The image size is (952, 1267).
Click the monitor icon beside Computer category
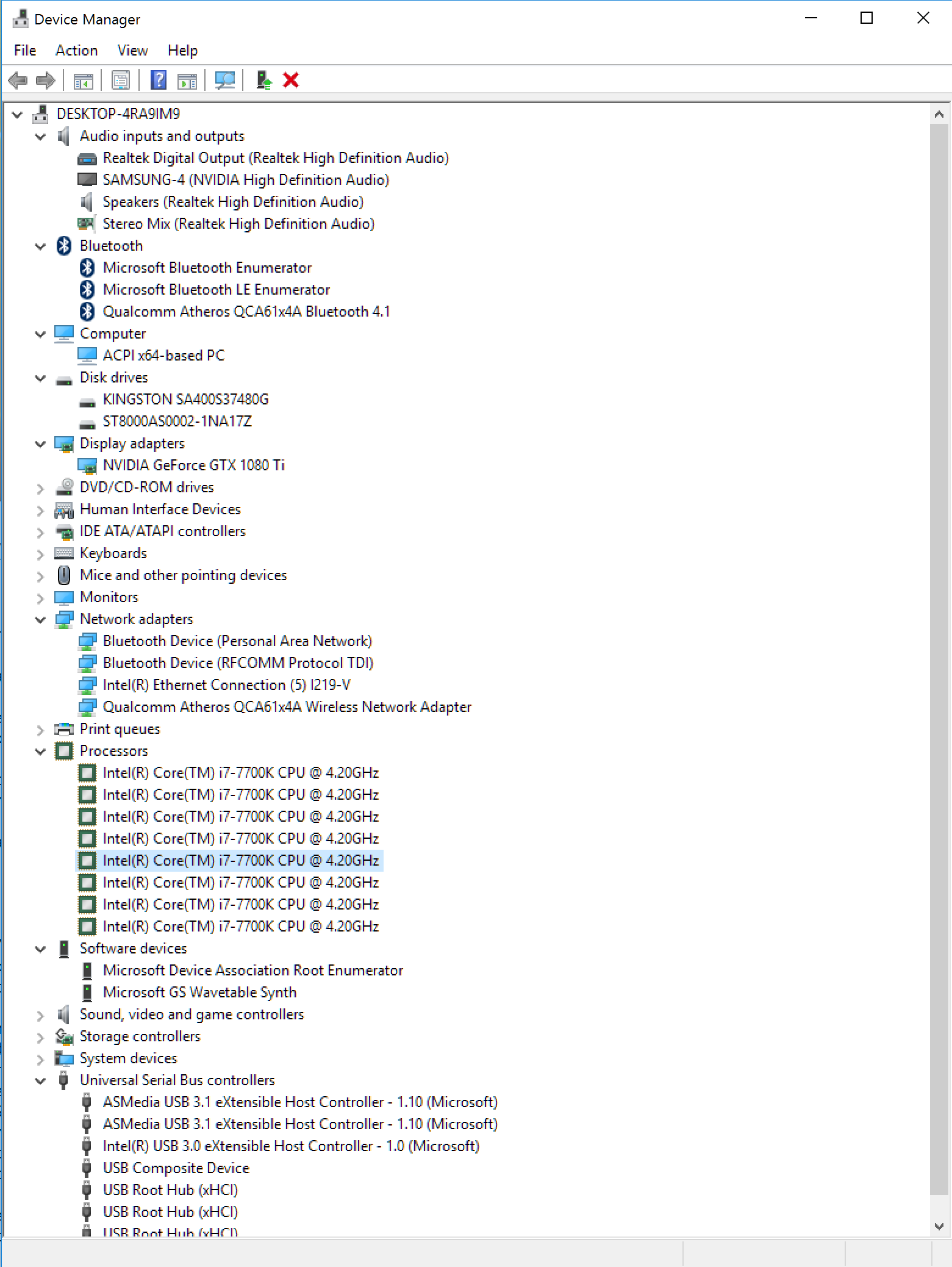(64, 334)
